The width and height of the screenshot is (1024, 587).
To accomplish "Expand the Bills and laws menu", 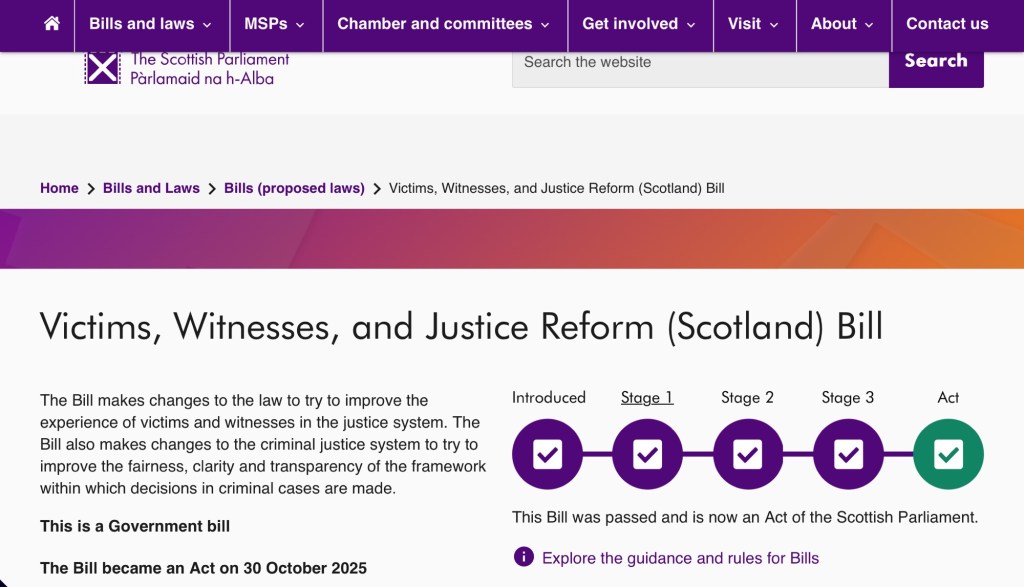I will click(151, 24).
